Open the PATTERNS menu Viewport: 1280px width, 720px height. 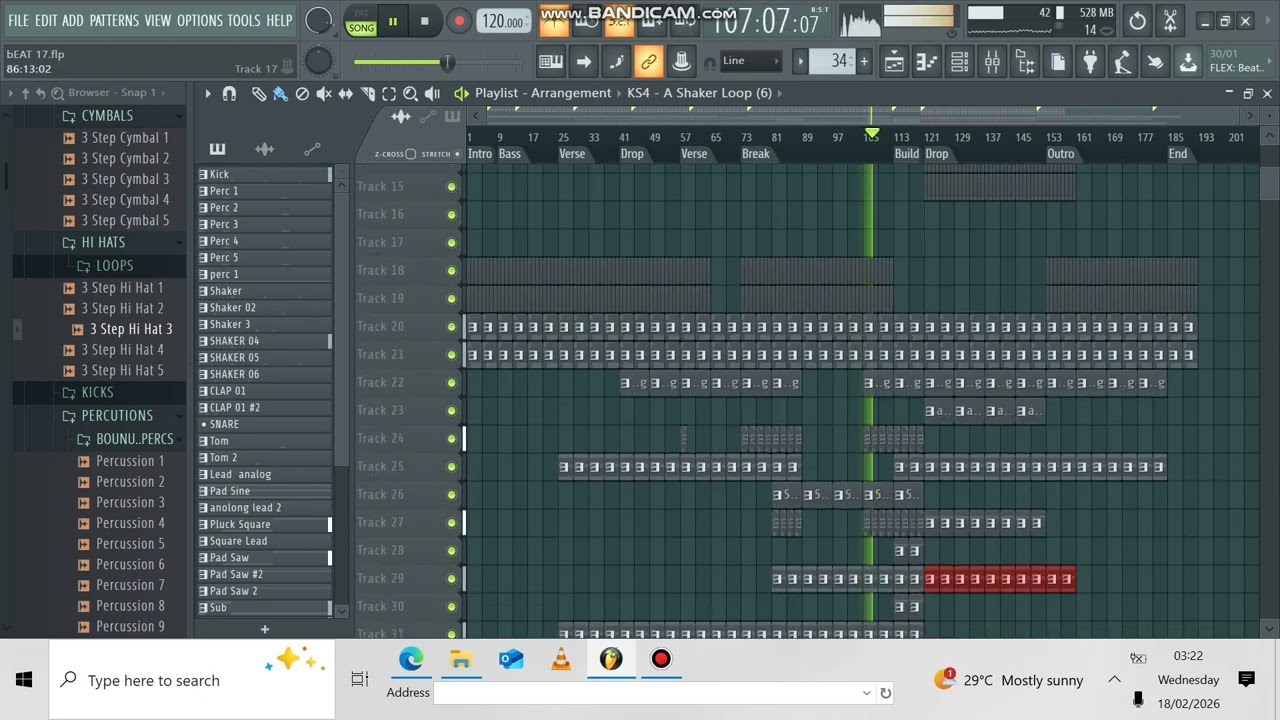pyautogui.click(x=112, y=20)
